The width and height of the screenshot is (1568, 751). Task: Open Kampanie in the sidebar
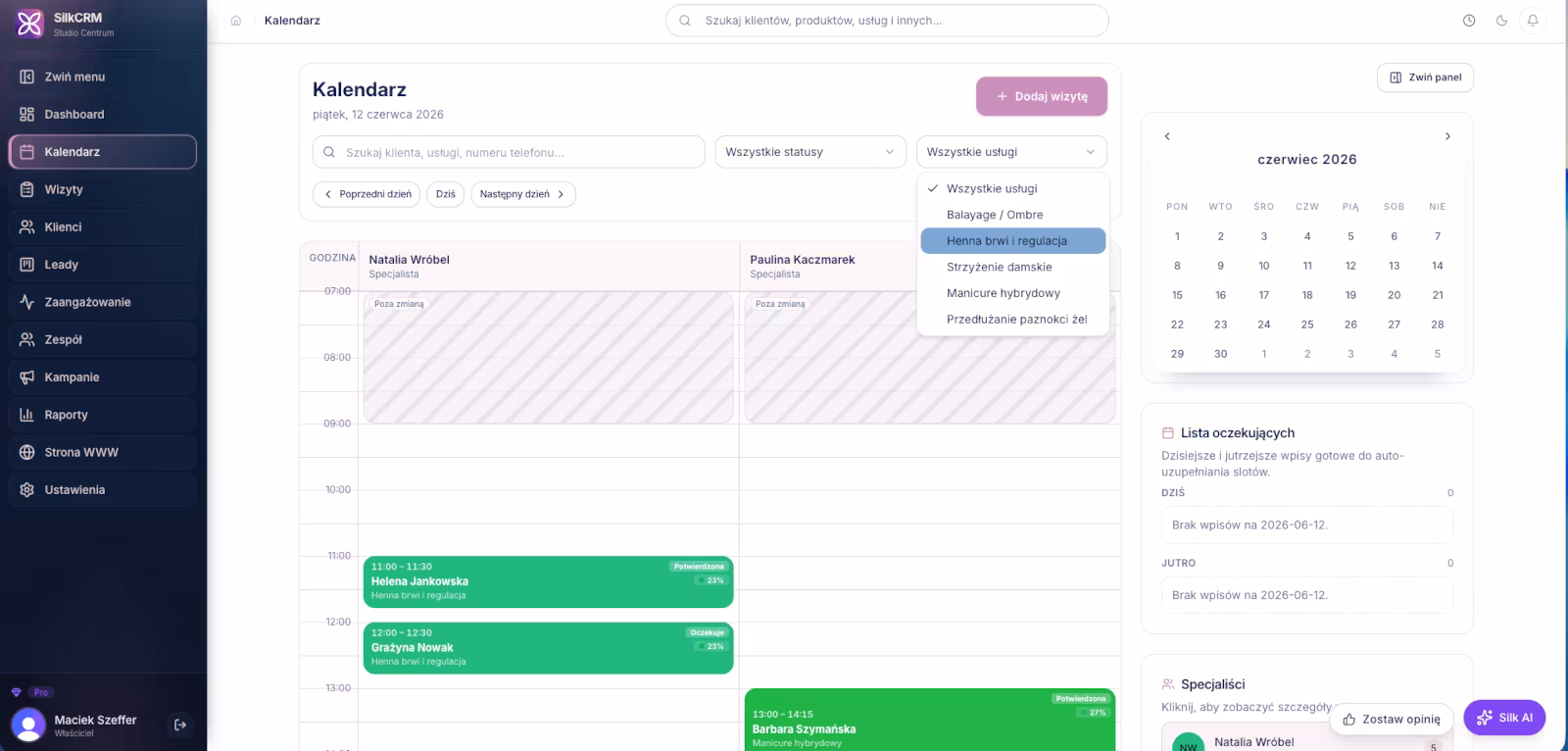coord(103,377)
